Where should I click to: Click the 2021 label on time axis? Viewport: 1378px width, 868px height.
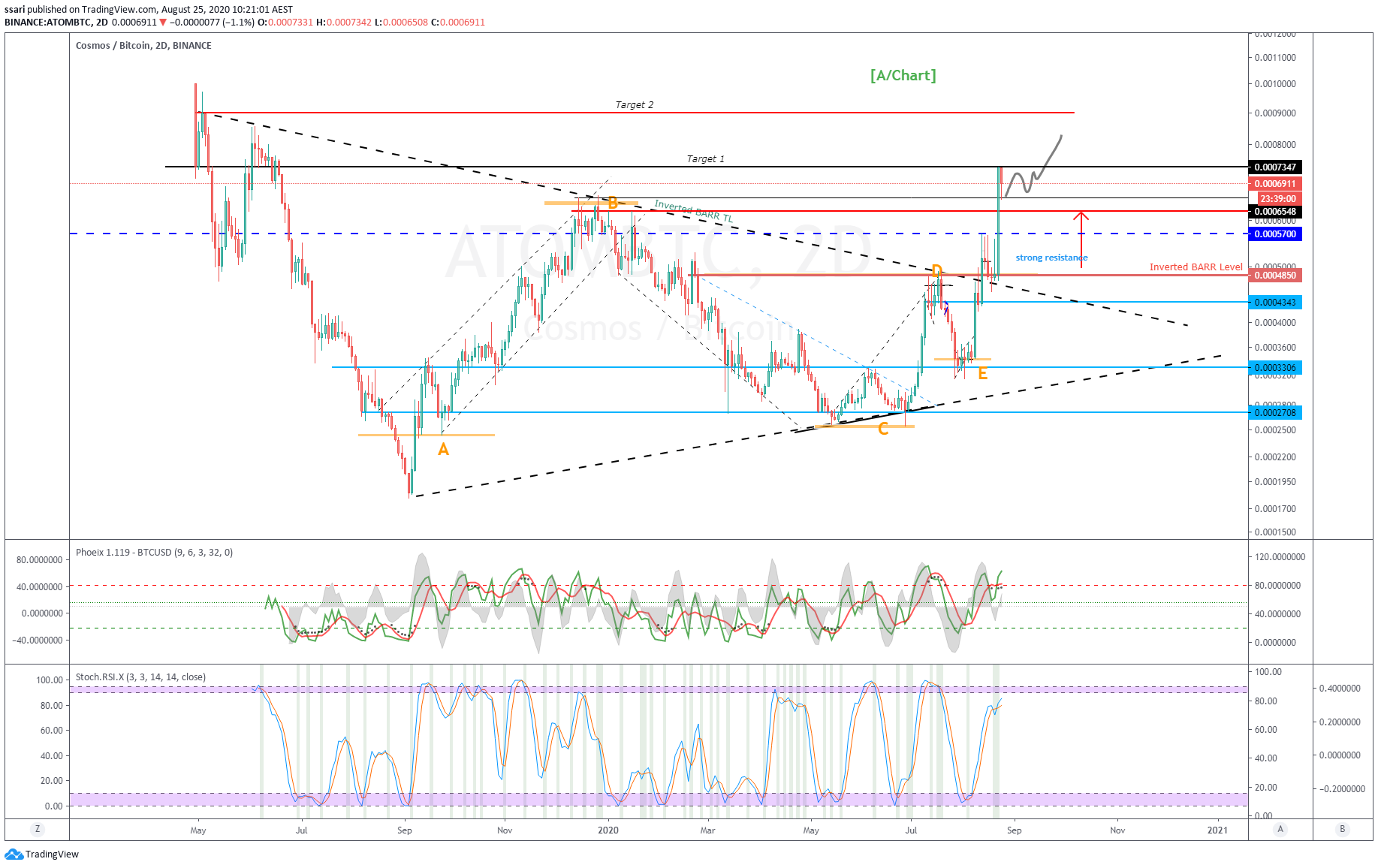(x=1217, y=830)
